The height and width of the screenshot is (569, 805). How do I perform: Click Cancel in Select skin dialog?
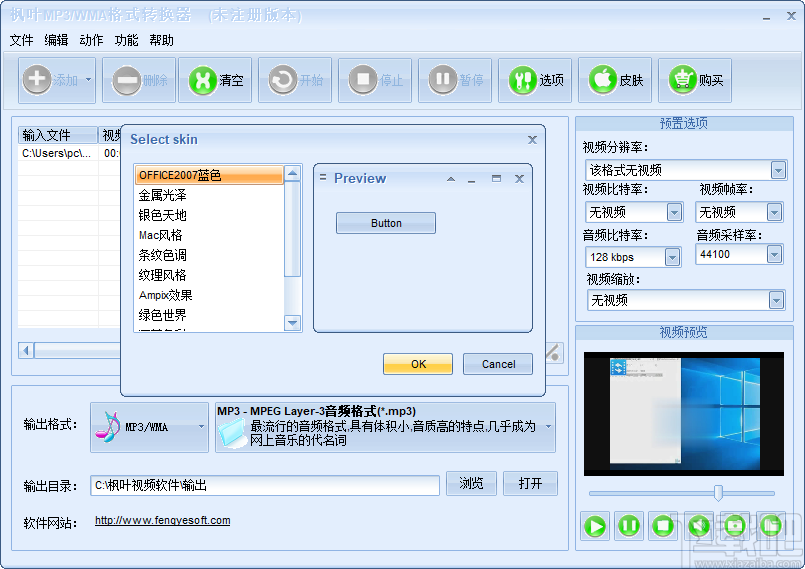498,364
